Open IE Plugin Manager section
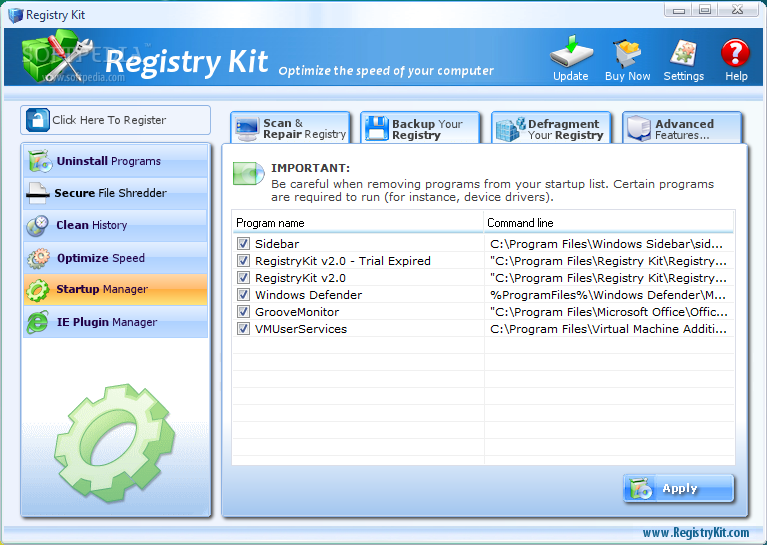Viewport: 767px width, 545px height. (115, 322)
